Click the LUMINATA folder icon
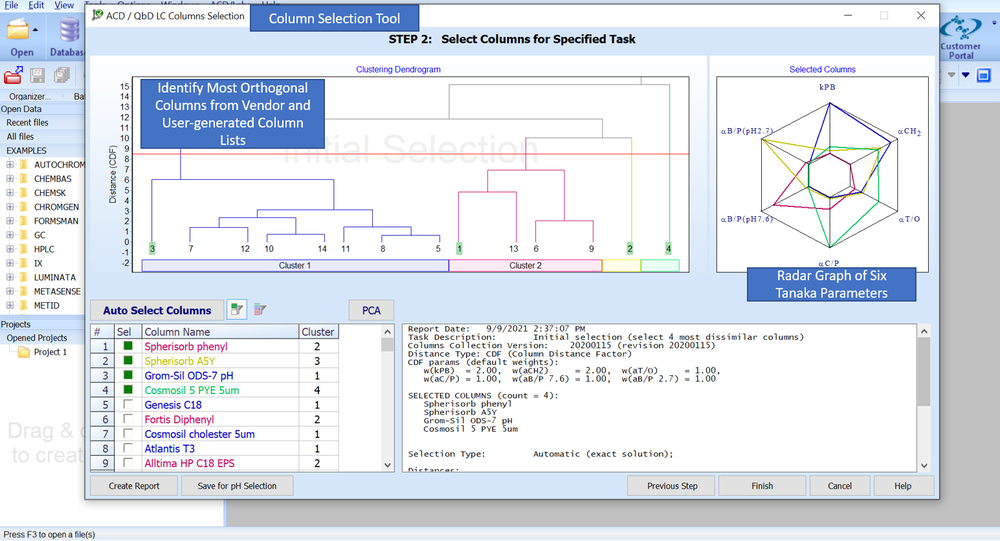The width and height of the screenshot is (1000, 541). point(24,277)
